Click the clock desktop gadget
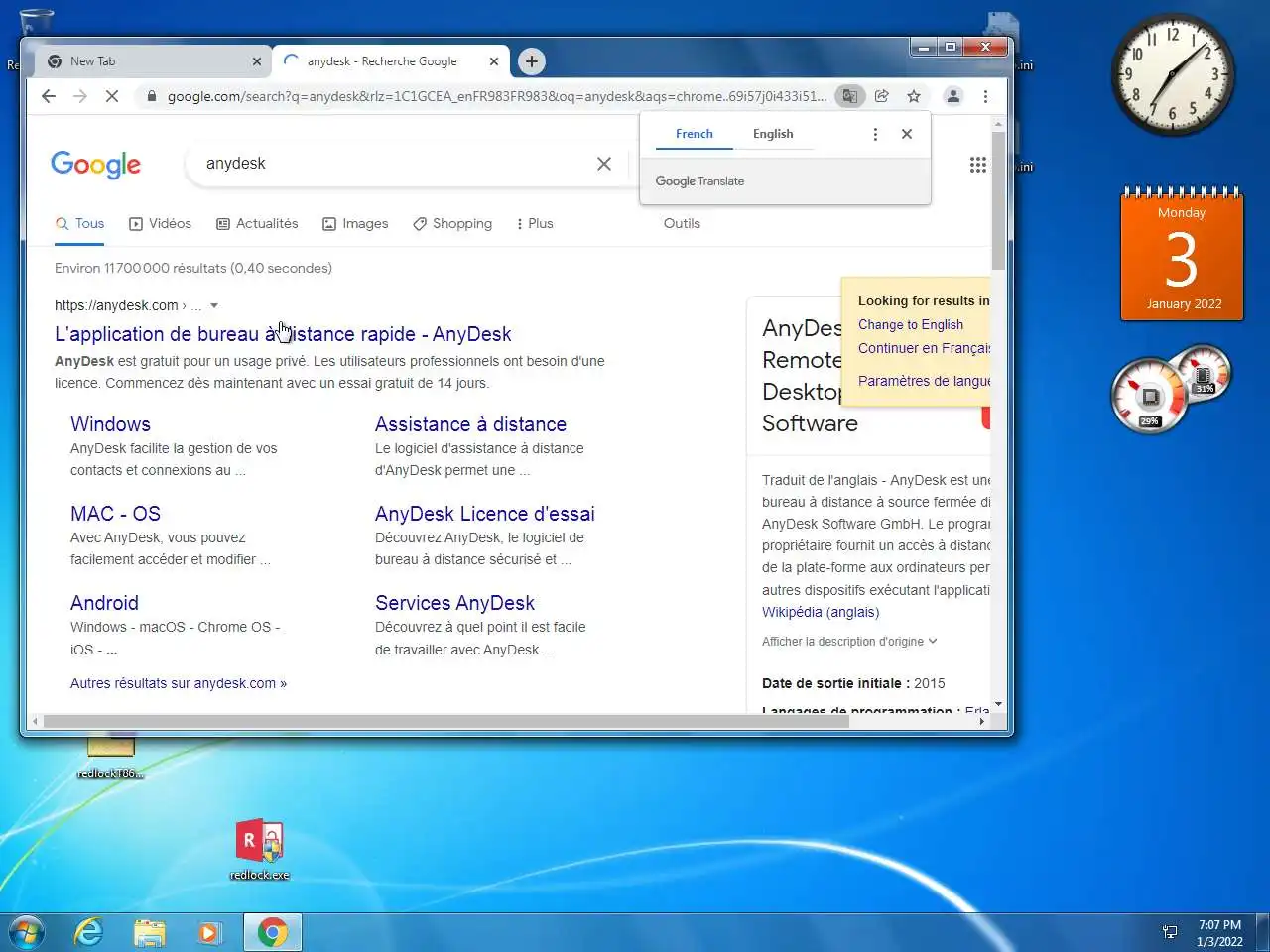1270x952 pixels. [1173, 74]
